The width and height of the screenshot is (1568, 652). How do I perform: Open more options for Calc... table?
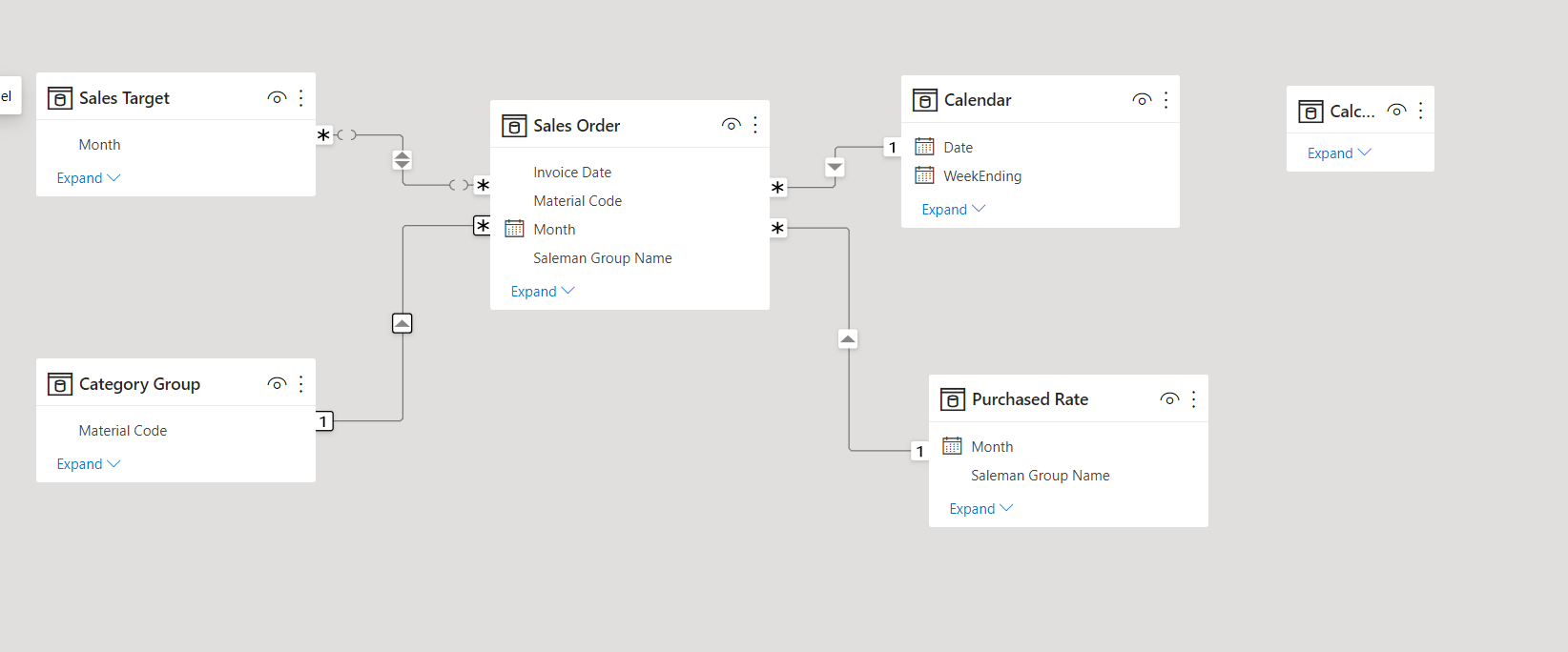[1421, 111]
